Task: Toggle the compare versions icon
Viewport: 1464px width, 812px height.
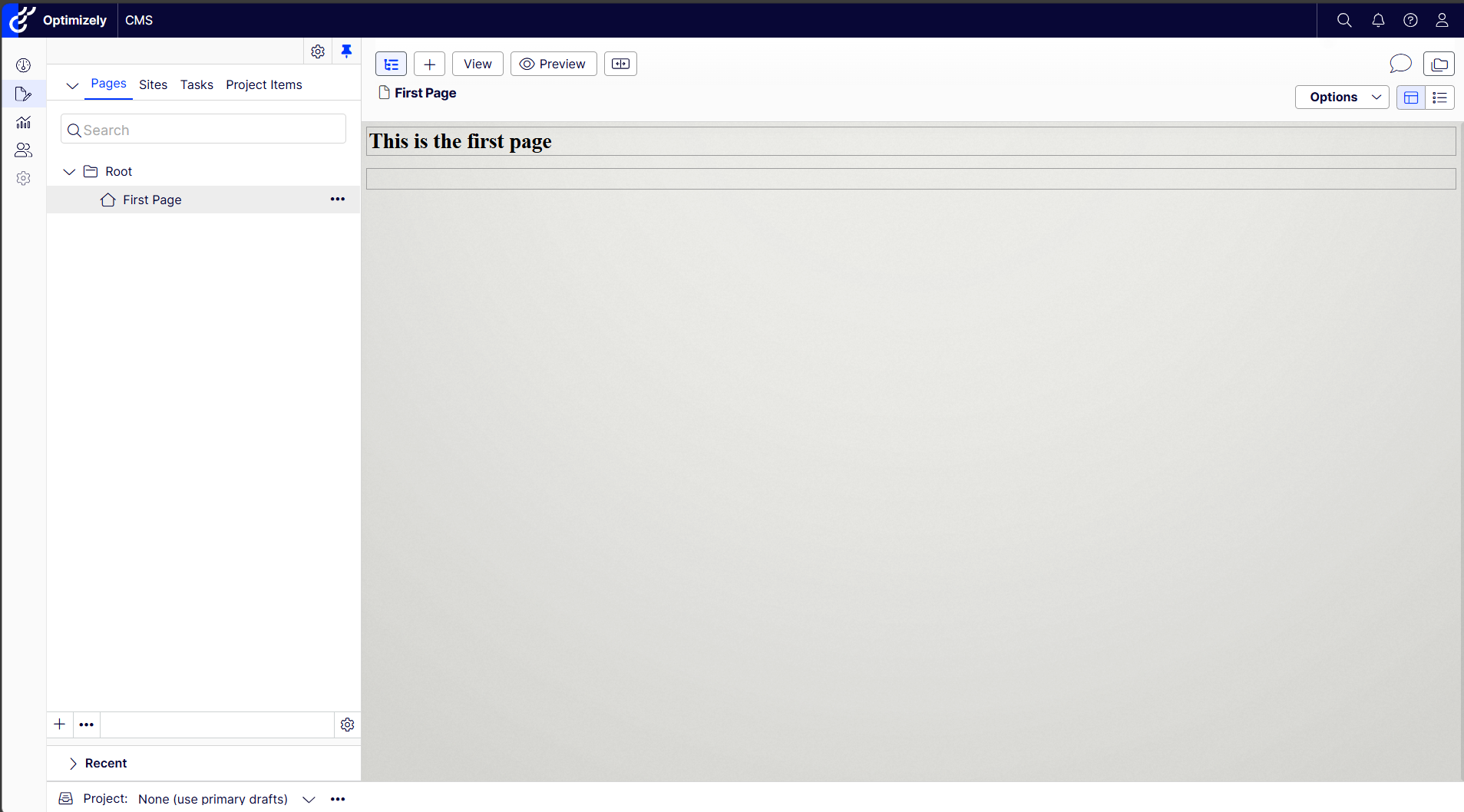Action: 620,64
